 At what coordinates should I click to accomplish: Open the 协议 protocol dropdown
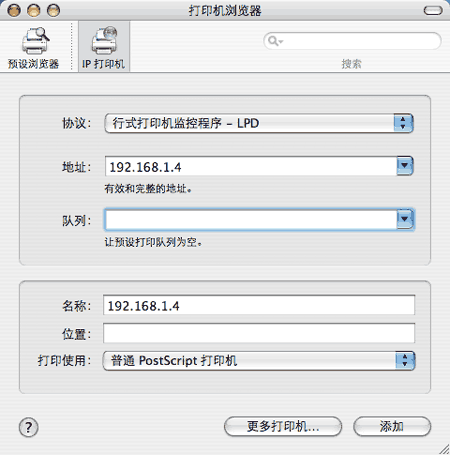click(259, 123)
